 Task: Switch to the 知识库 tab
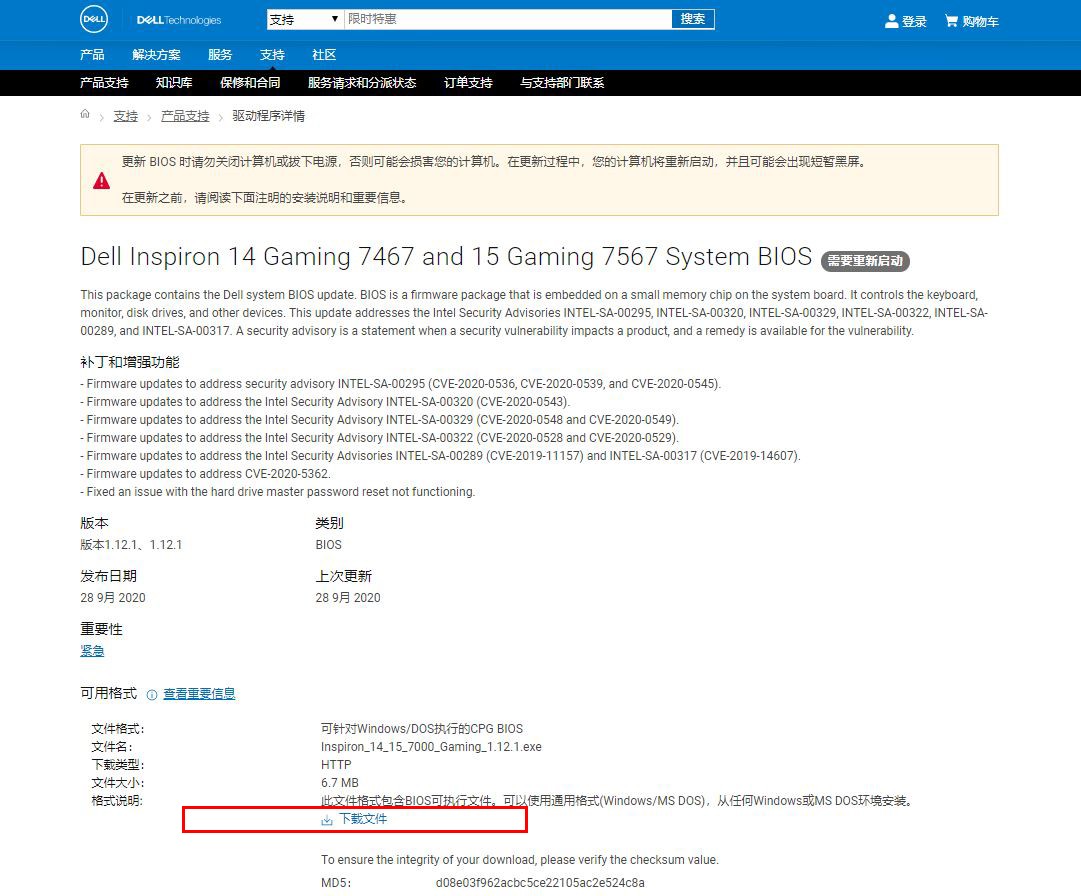point(174,83)
